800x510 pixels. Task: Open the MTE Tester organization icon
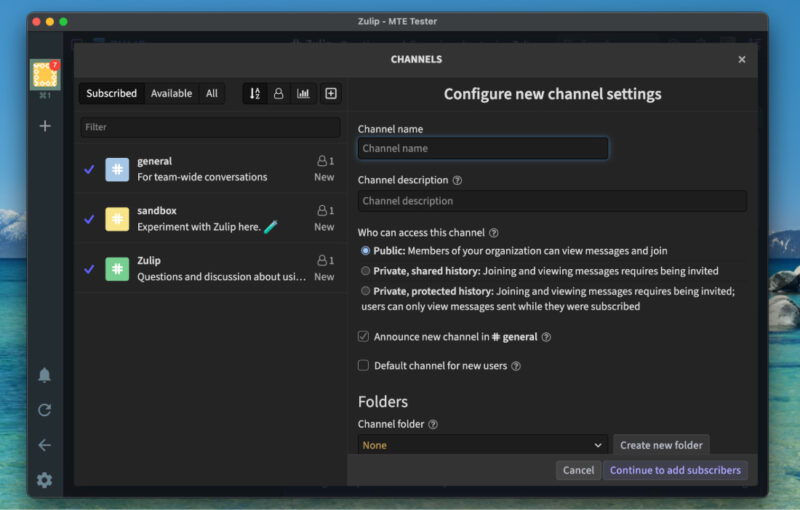click(45, 75)
